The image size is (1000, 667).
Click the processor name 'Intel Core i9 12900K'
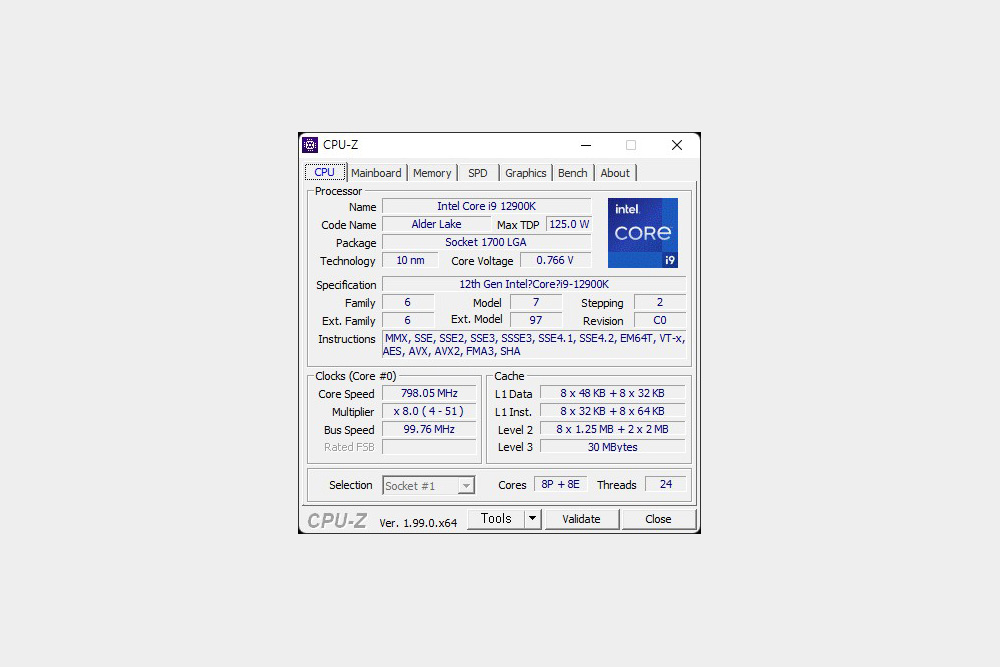pyautogui.click(x=487, y=207)
